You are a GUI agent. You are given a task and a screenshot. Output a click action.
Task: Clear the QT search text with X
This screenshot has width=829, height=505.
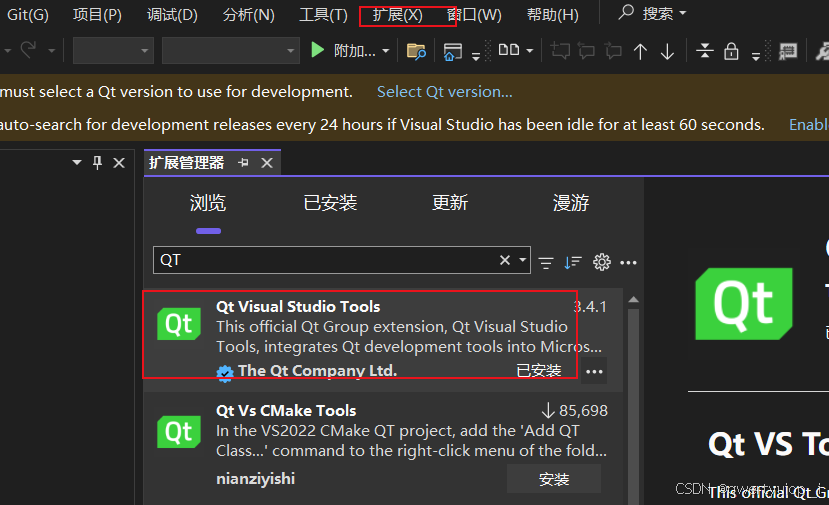pyautogui.click(x=505, y=260)
